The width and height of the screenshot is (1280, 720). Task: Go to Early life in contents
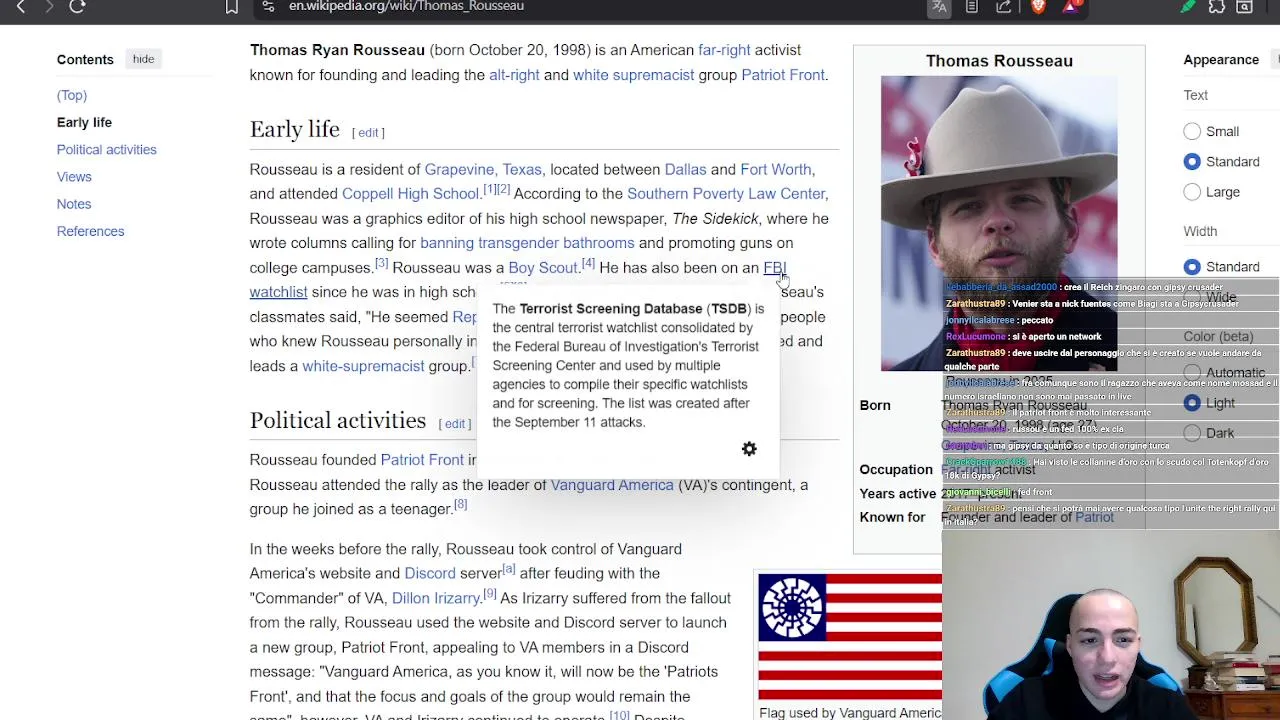coord(84,122)
